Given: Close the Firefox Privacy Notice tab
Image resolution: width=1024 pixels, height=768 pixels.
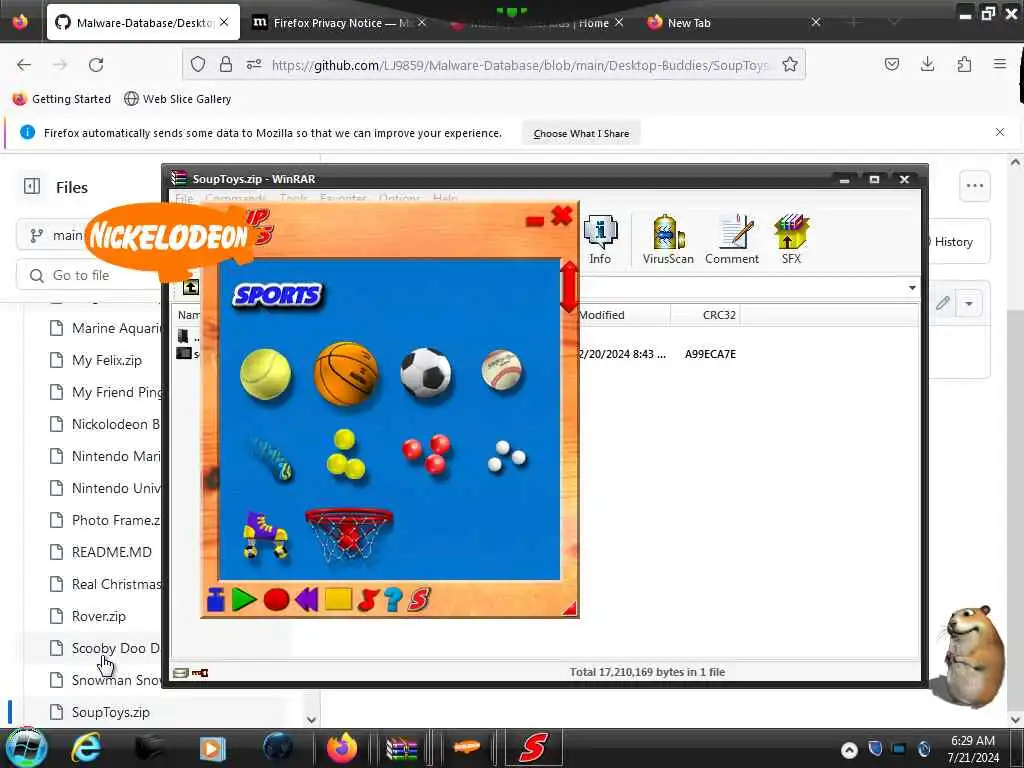Looking at the screenshot, I should [422, 22].
